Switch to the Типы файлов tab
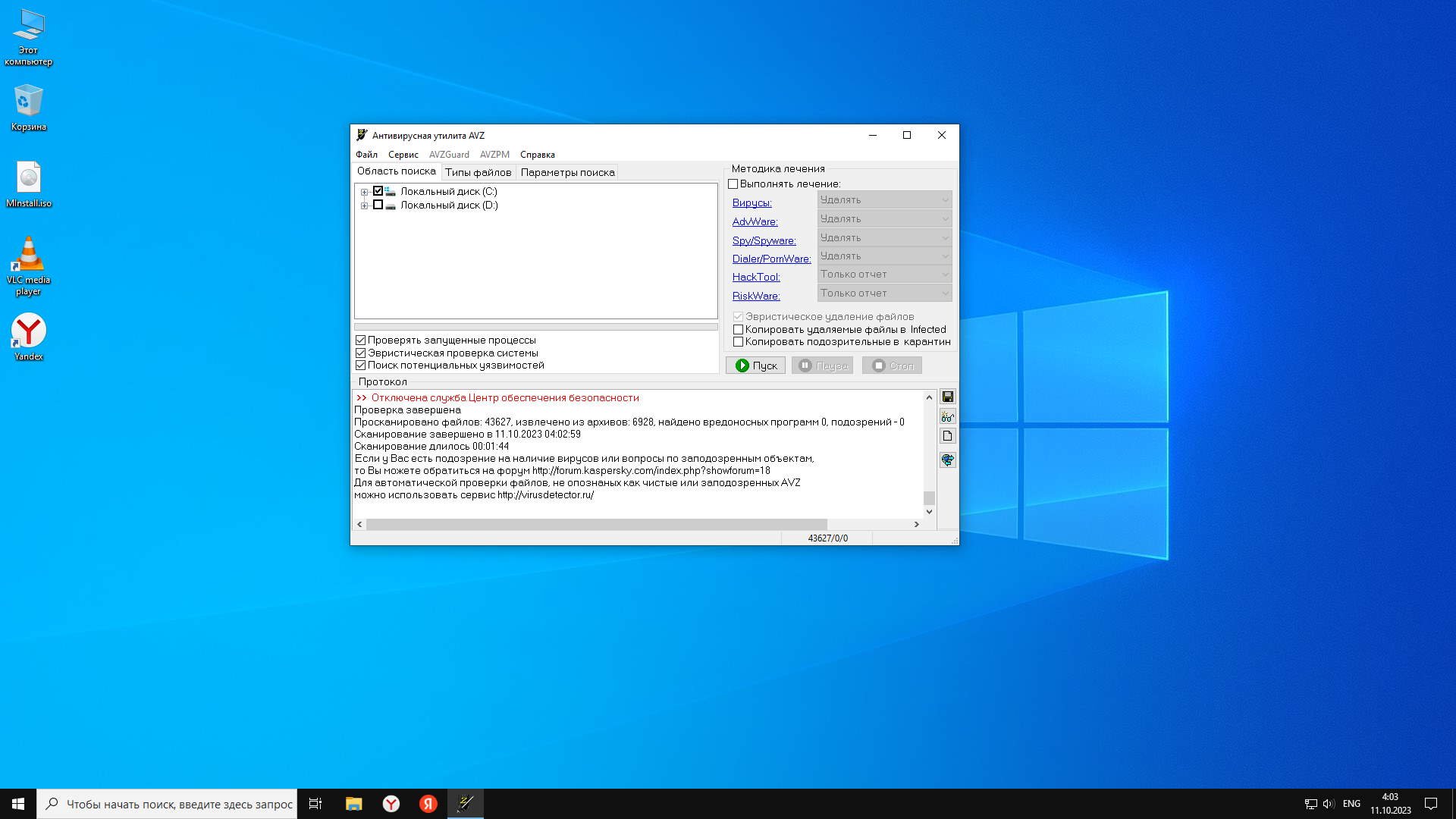Viewport: 1456px width, 819px height. coord(478,172)
